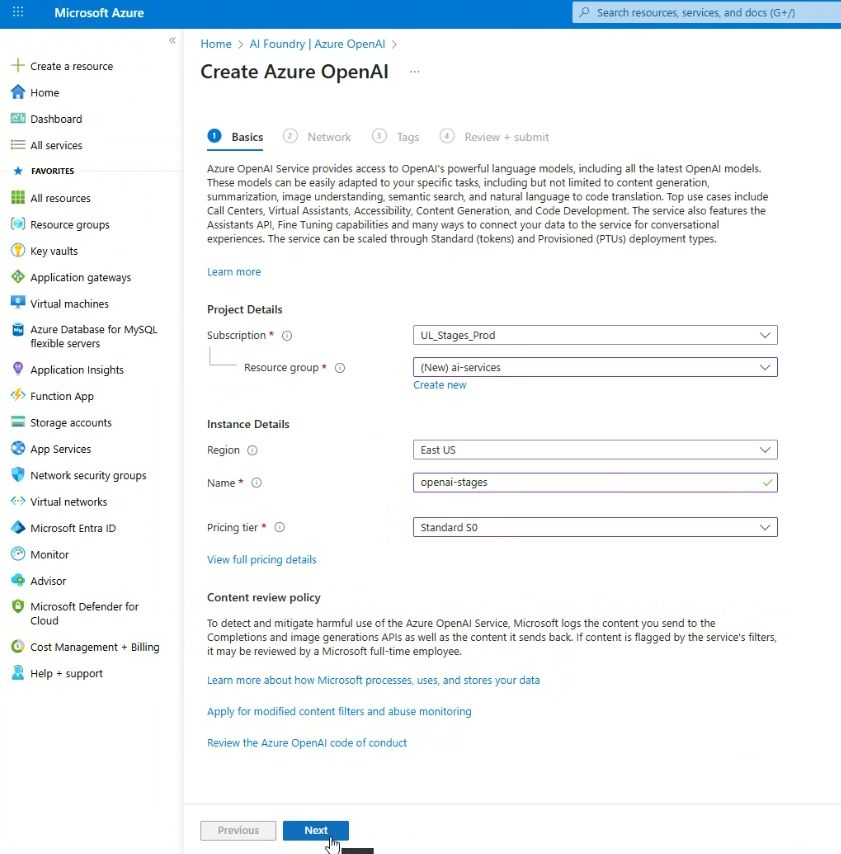Image resolution: width=841 pixels, height=854 pixels.
Task: Click the info icon next to Subscription
Action: click(287, 336)
